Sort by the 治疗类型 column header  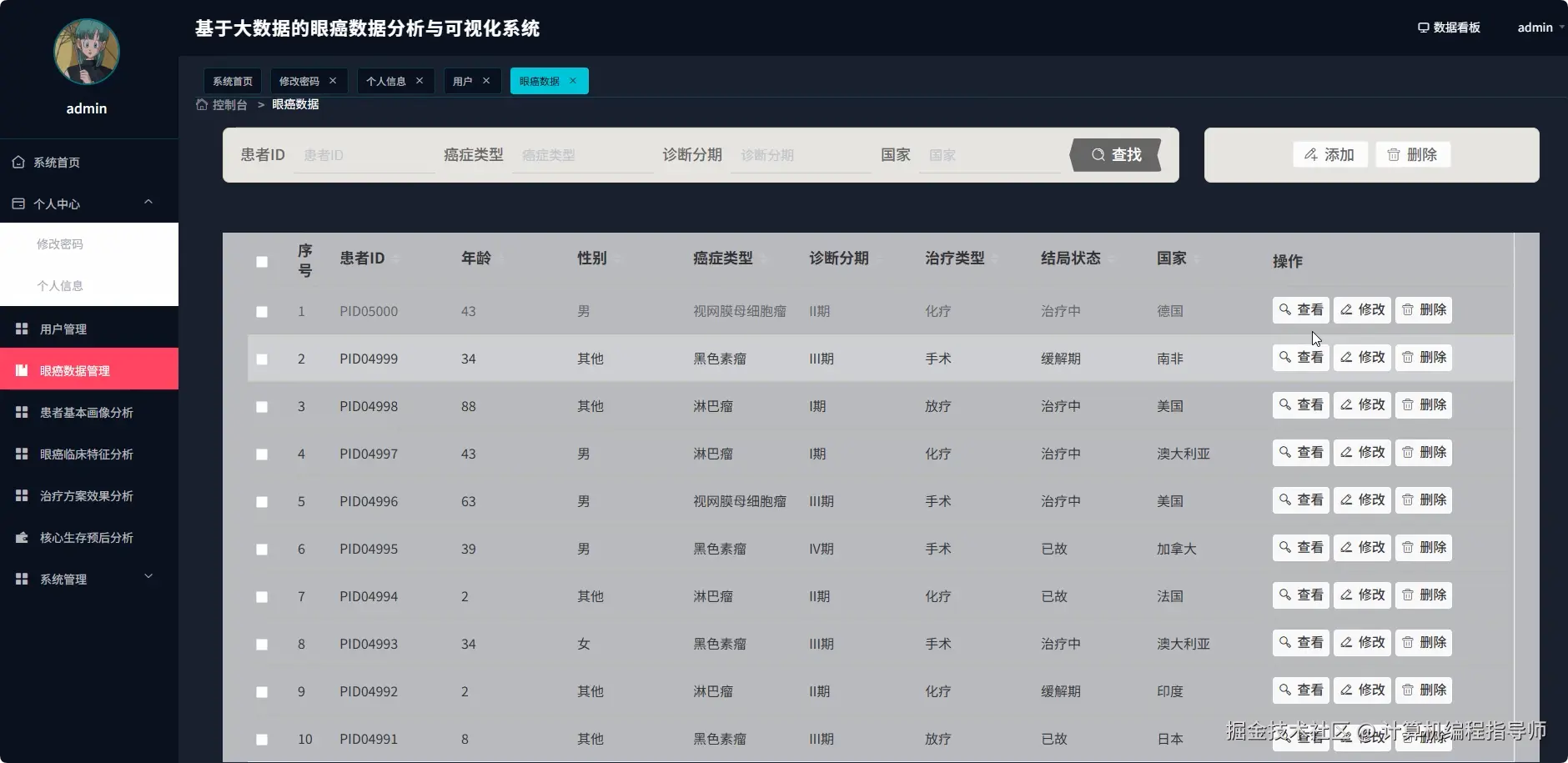point(962,259)
